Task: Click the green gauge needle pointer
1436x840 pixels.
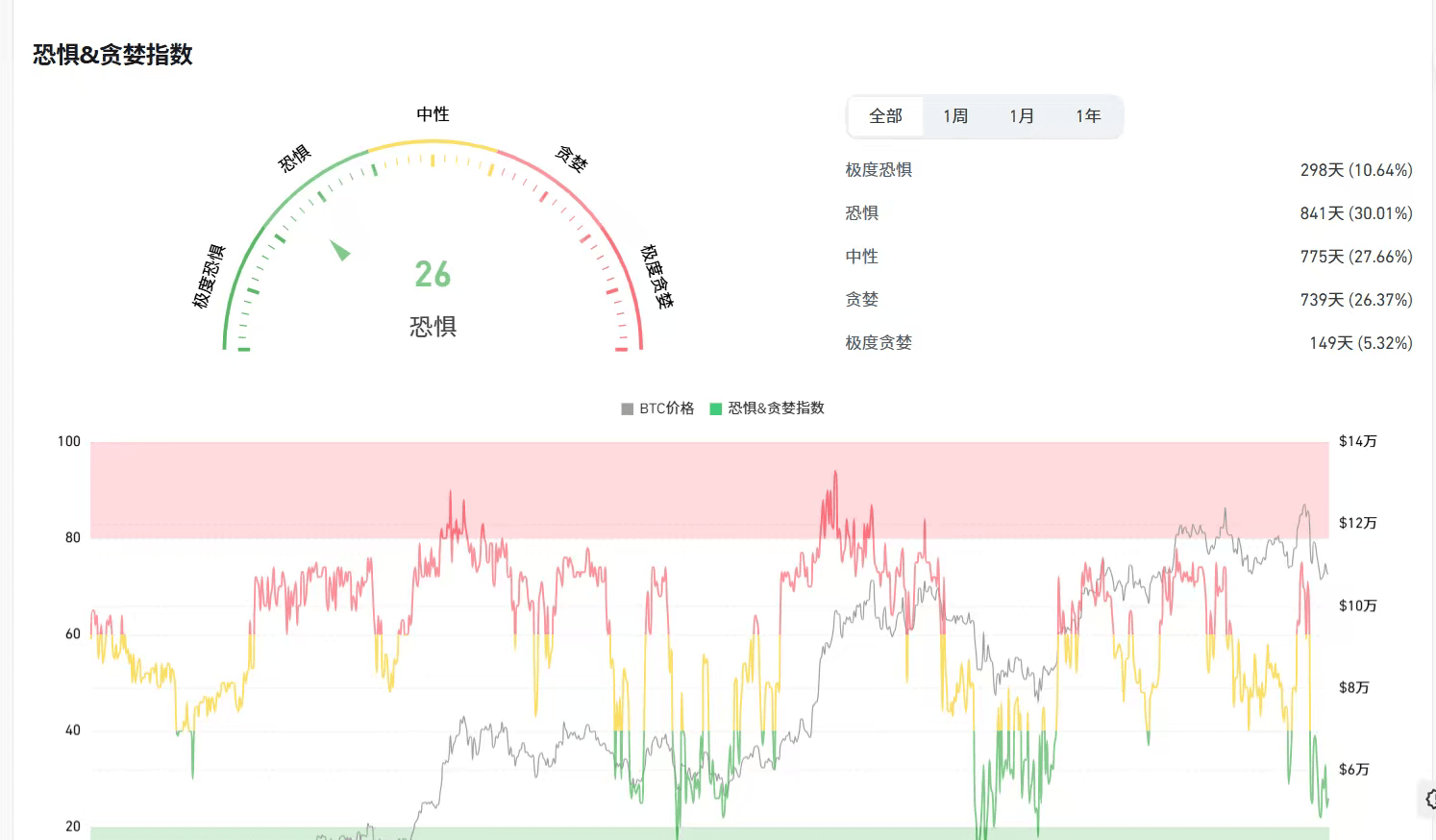Action: click(x=340, y=250)
